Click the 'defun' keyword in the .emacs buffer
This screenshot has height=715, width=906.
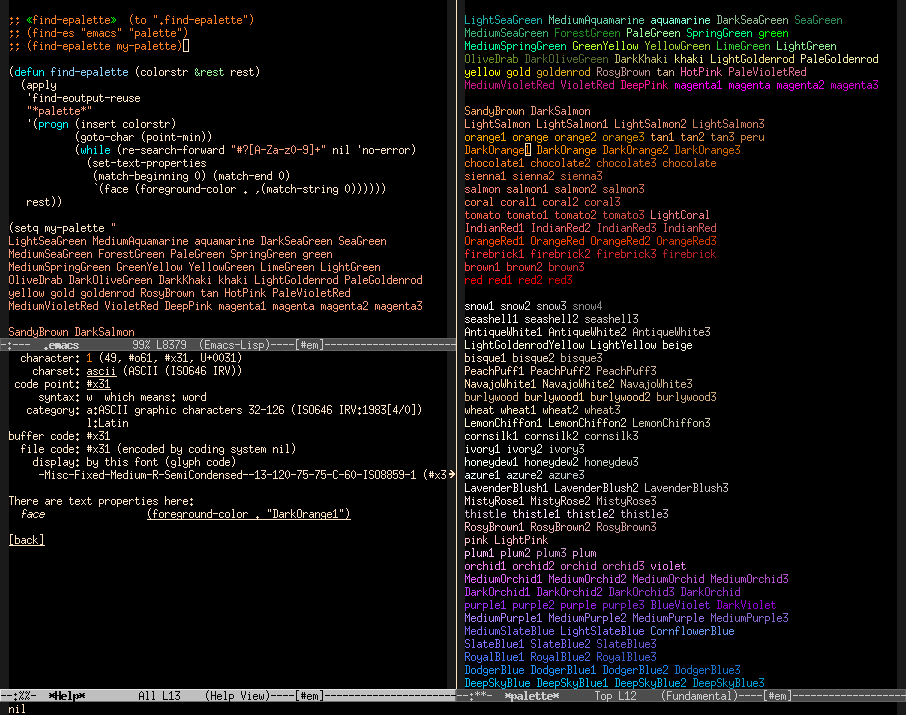(x=29, y=72)
